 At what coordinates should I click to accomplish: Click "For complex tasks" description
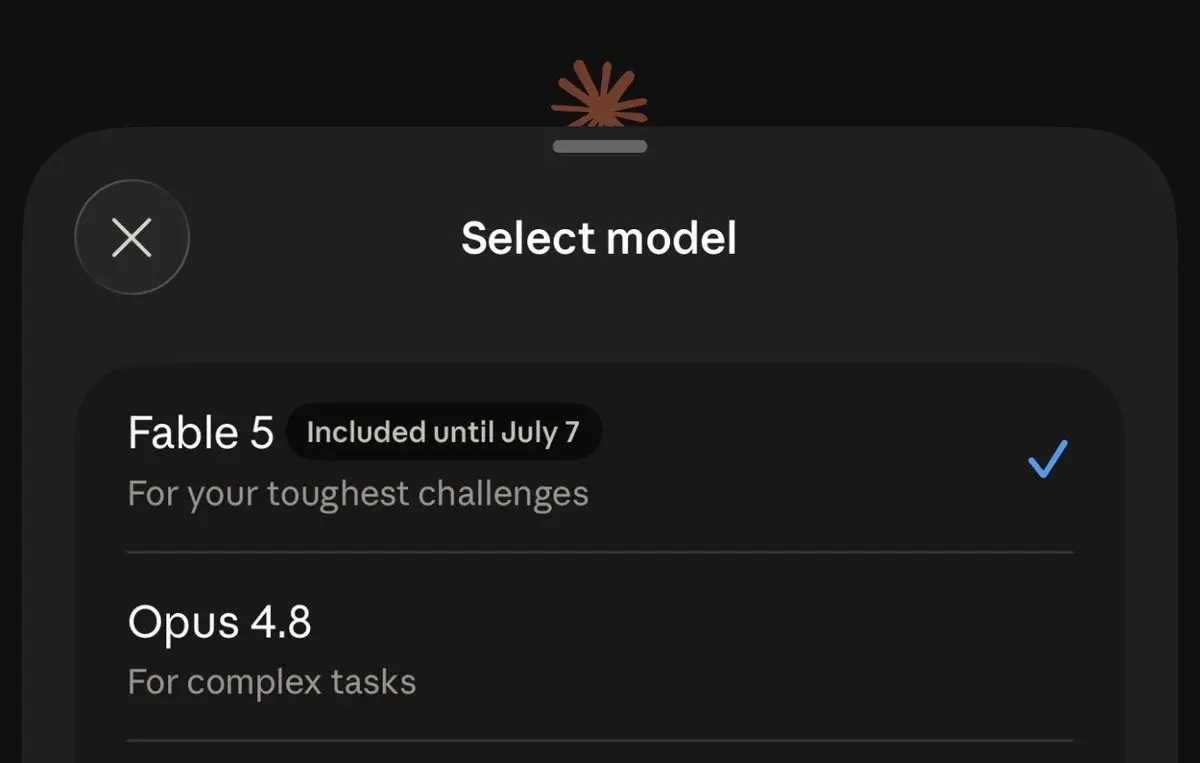point(272,683)
